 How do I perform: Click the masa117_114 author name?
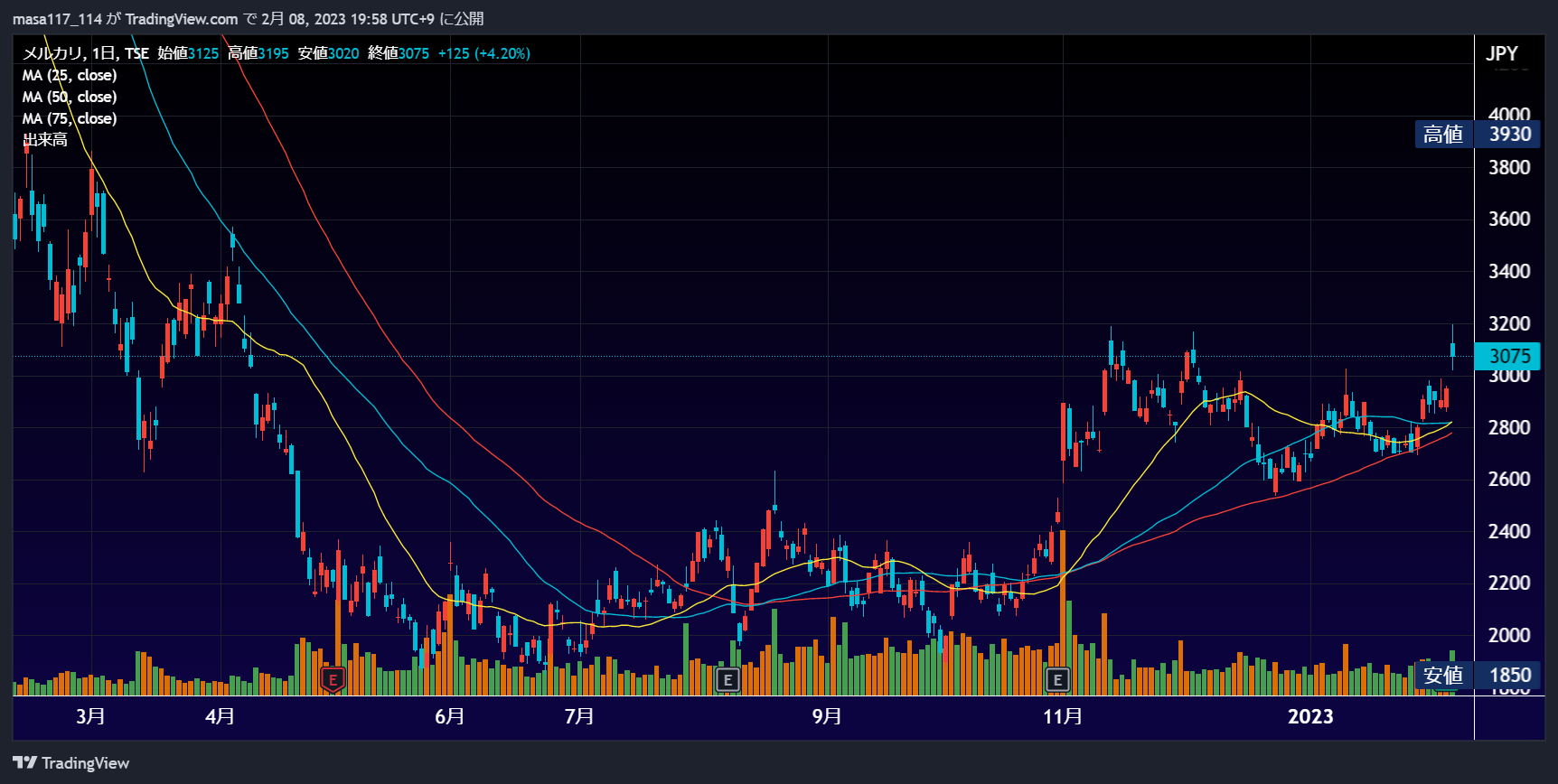(57, 19)
